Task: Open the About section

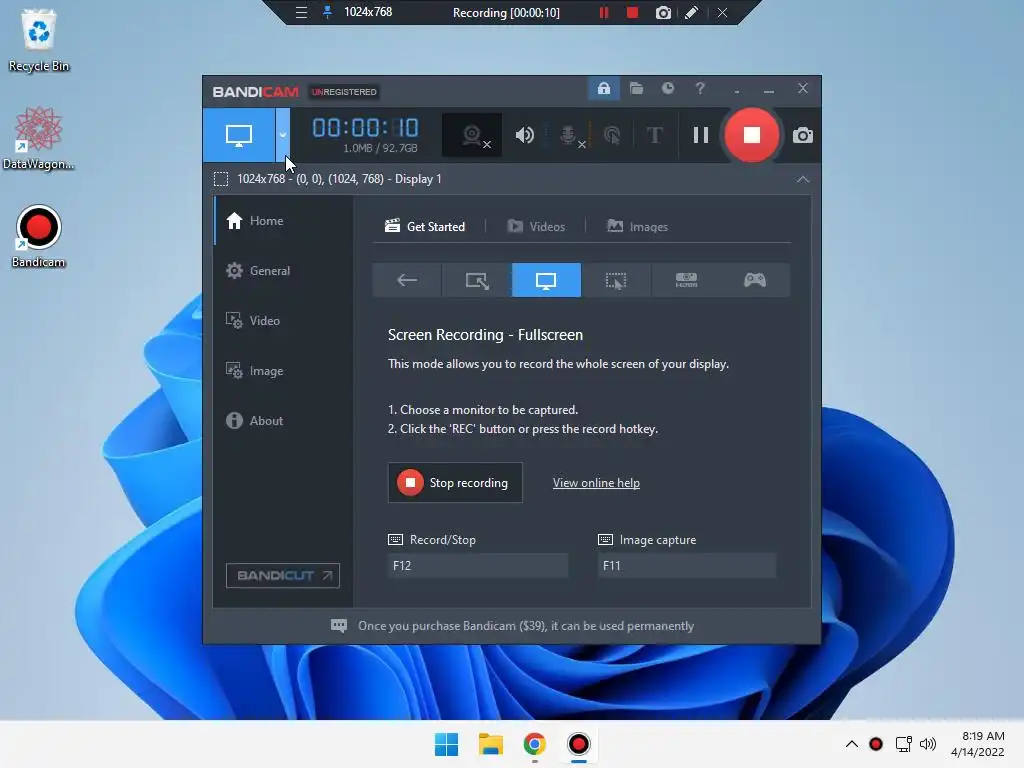Action: pos(283,421)
